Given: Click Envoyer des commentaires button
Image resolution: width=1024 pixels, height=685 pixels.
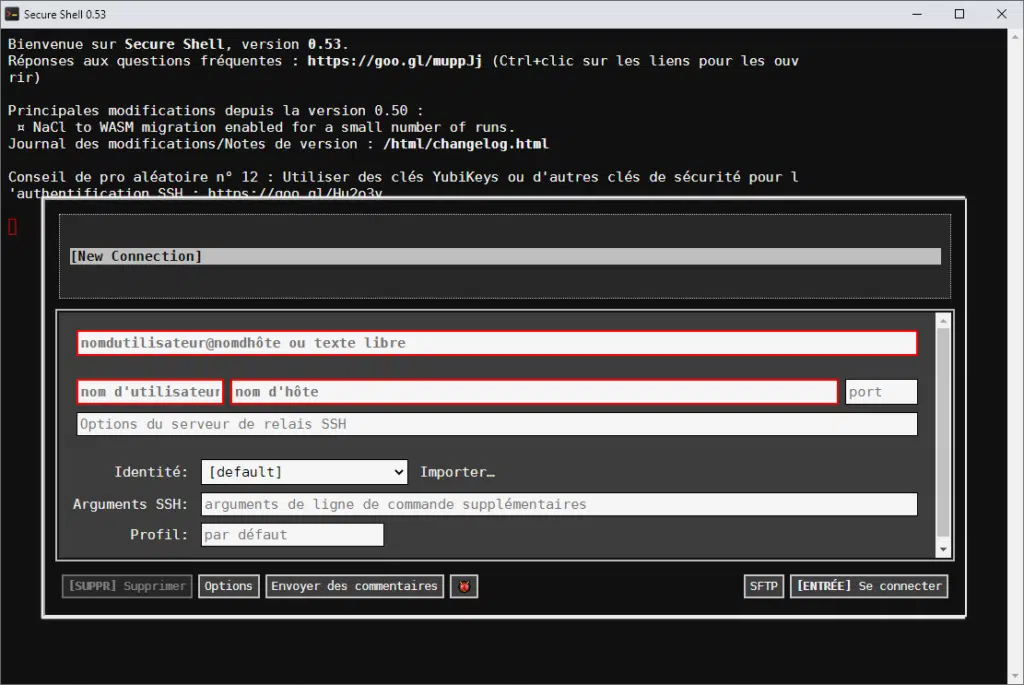Looking at the screenshot, I should click(355, 586).
